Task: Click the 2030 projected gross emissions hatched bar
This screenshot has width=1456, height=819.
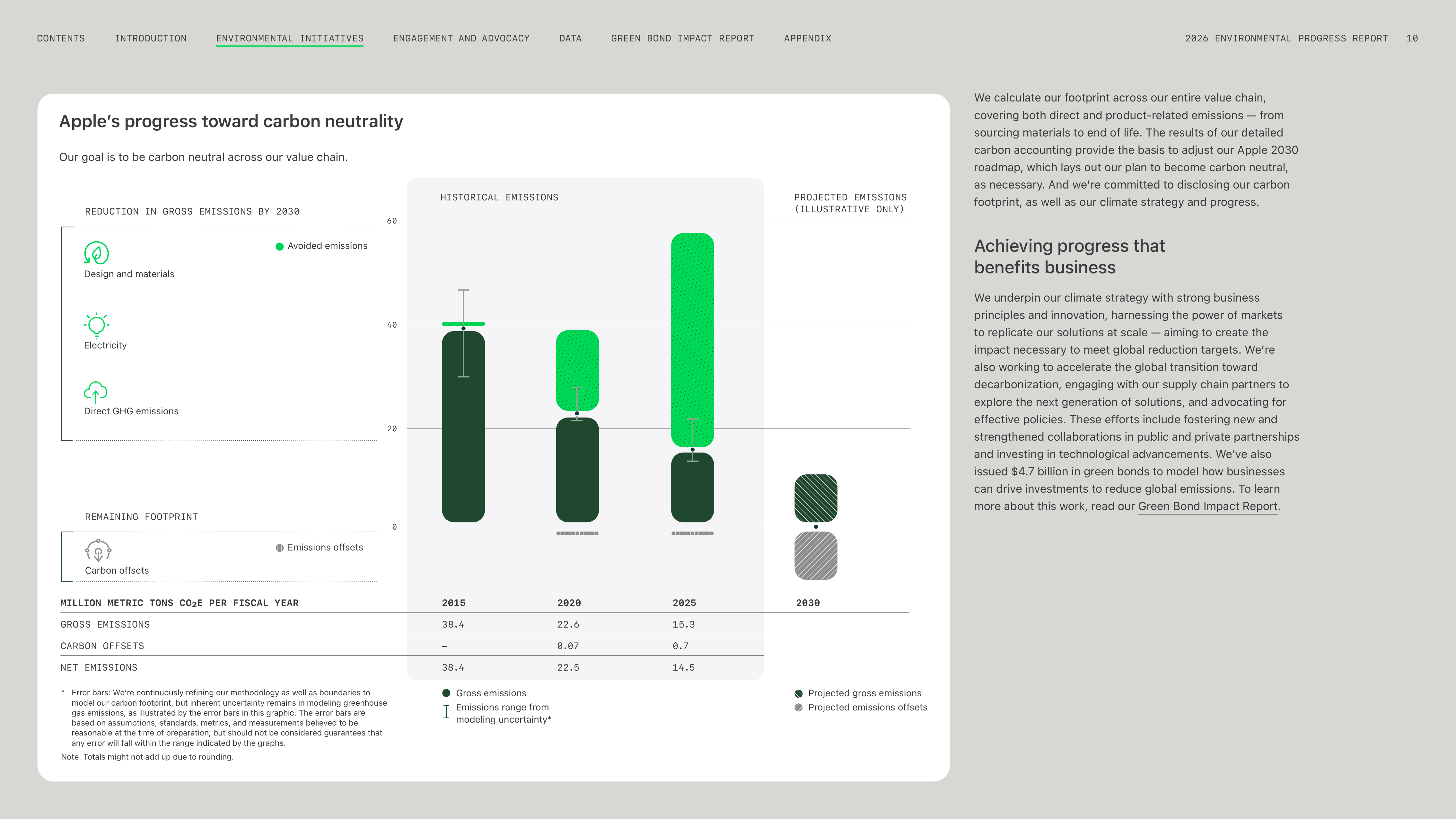Action: [816, 498]
